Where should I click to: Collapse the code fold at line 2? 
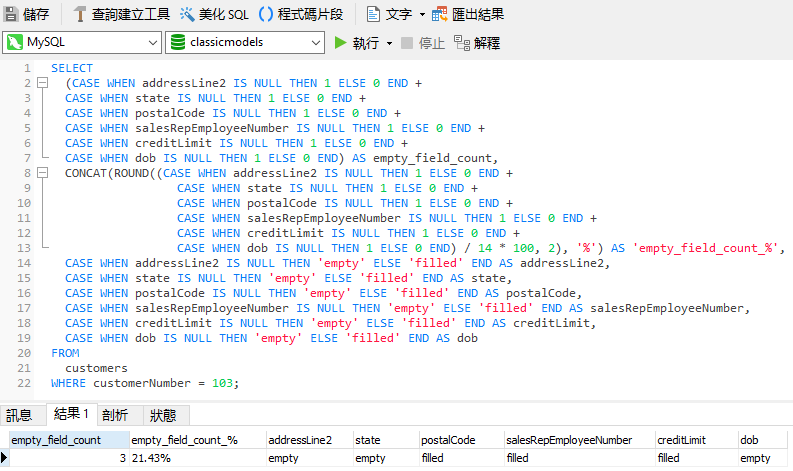click(x=42, y=83)
